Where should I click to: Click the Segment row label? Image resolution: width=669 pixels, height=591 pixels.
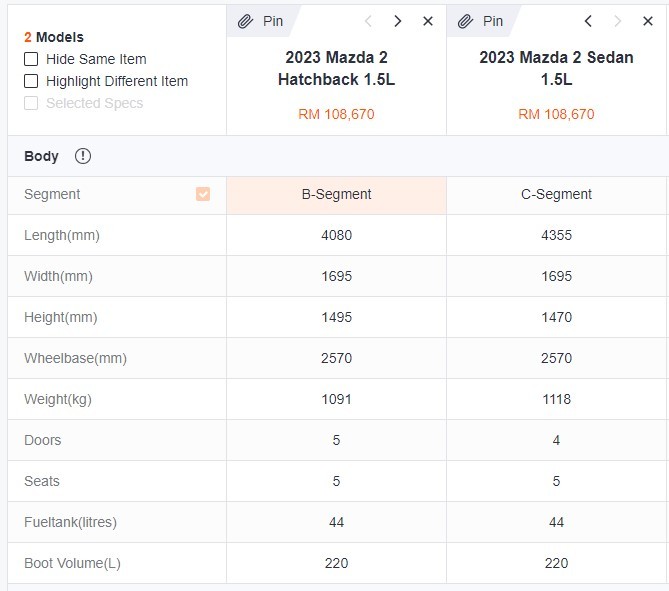tap(52, 194)
